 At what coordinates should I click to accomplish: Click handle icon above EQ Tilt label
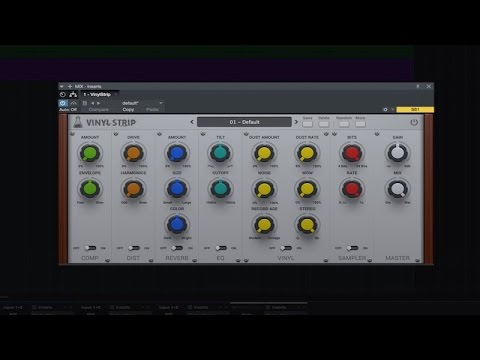point(203,134)
